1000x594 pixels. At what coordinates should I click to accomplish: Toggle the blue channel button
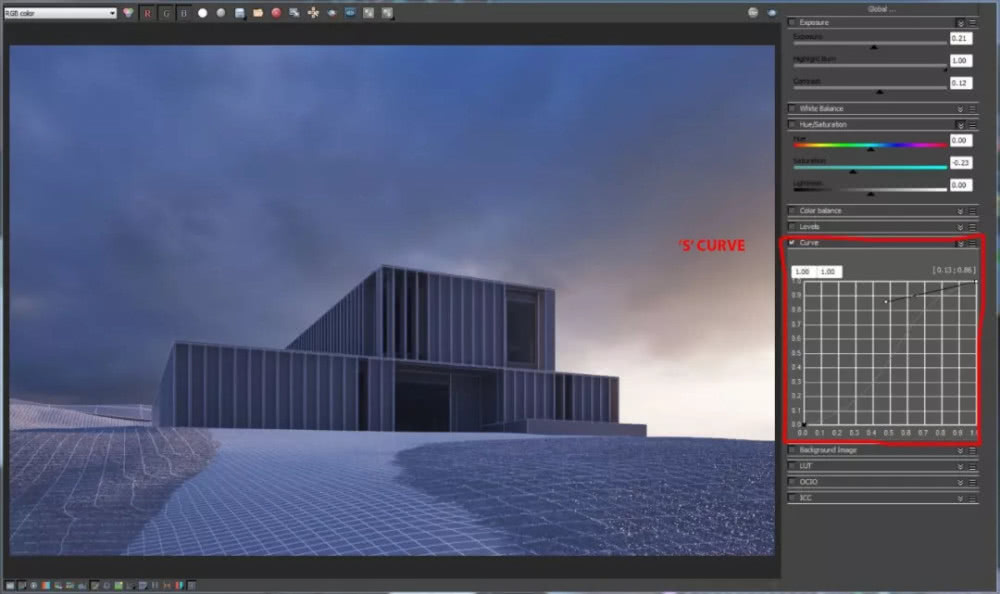[183, 13]
